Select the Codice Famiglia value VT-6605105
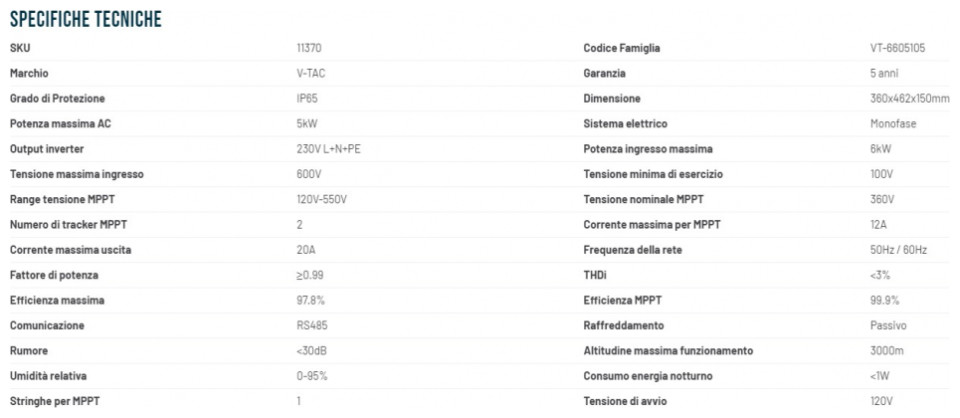 pyautogui.click(x=897, y=48)
